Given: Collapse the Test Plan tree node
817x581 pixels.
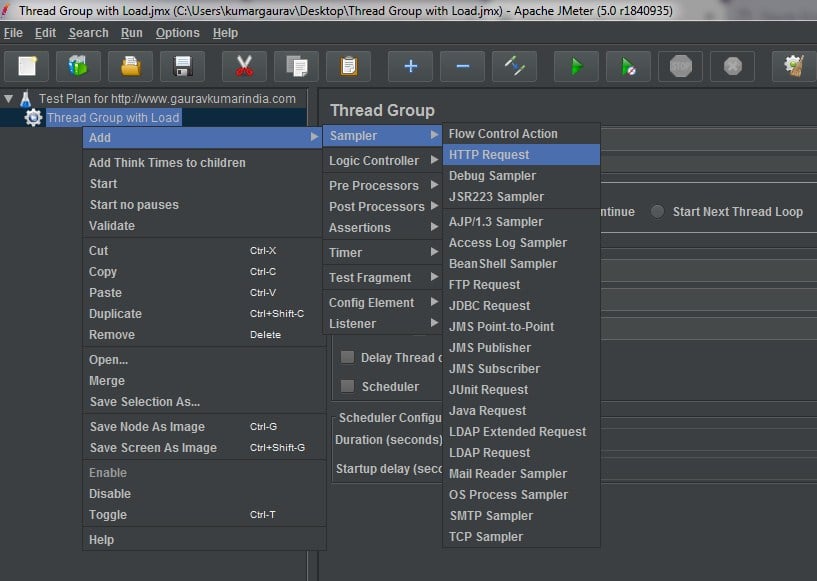Looking at the screenshot, I should (9, 99).
